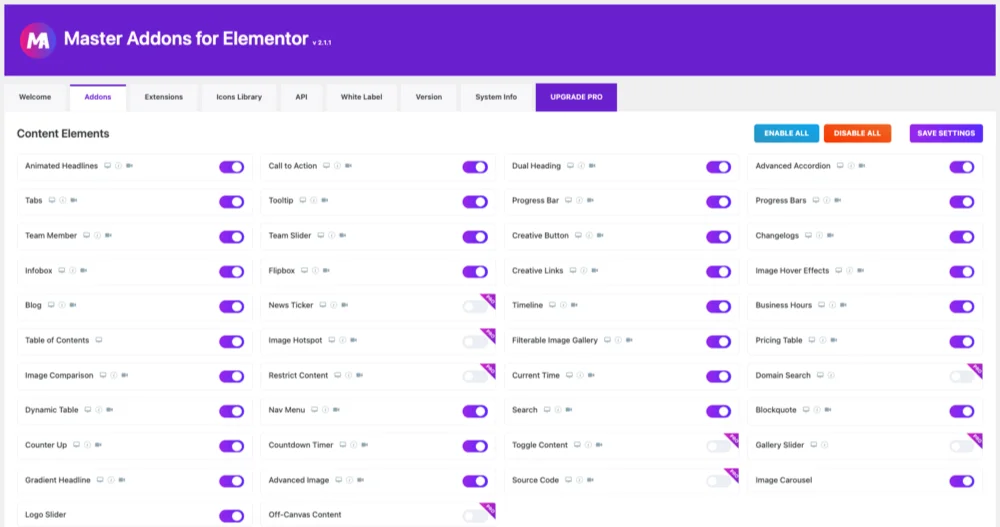Click the demo icon next to Nav Menu
Image resolution: width=1000 pixels, height=527 pixels.
[314, 410]
